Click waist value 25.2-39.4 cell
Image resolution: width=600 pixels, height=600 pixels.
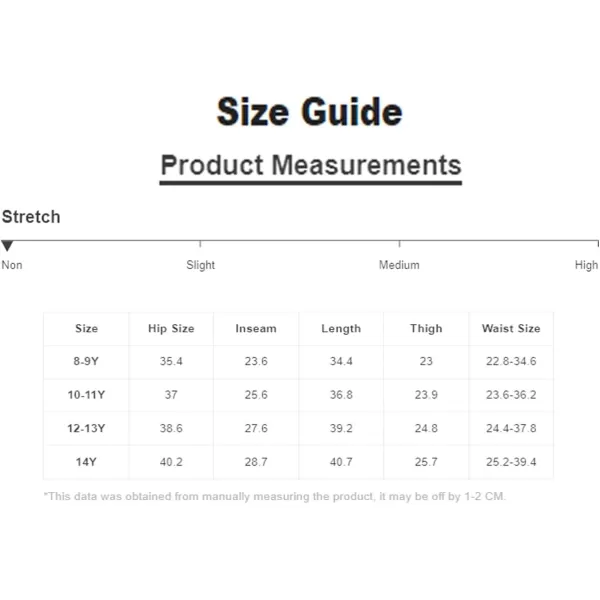[511, 462]
